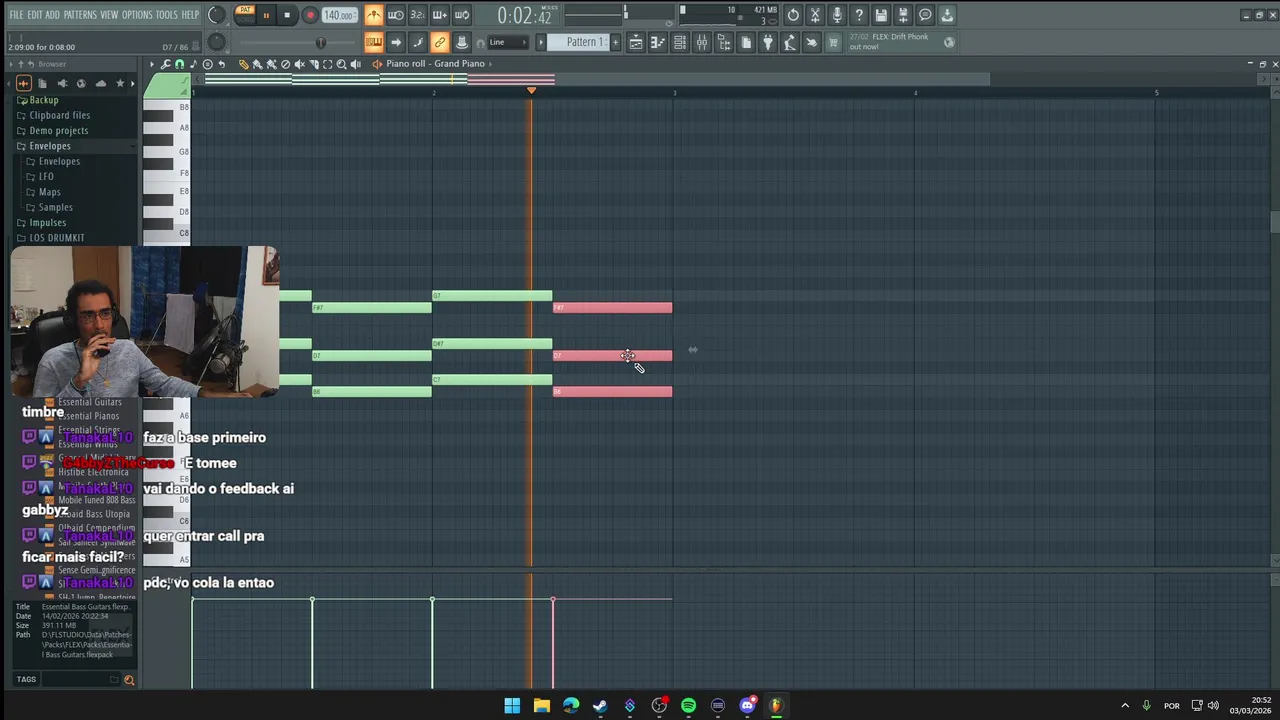Open piano roll menu arrow left of wrench
The image size is (1280, 720).
coord(152,64)
